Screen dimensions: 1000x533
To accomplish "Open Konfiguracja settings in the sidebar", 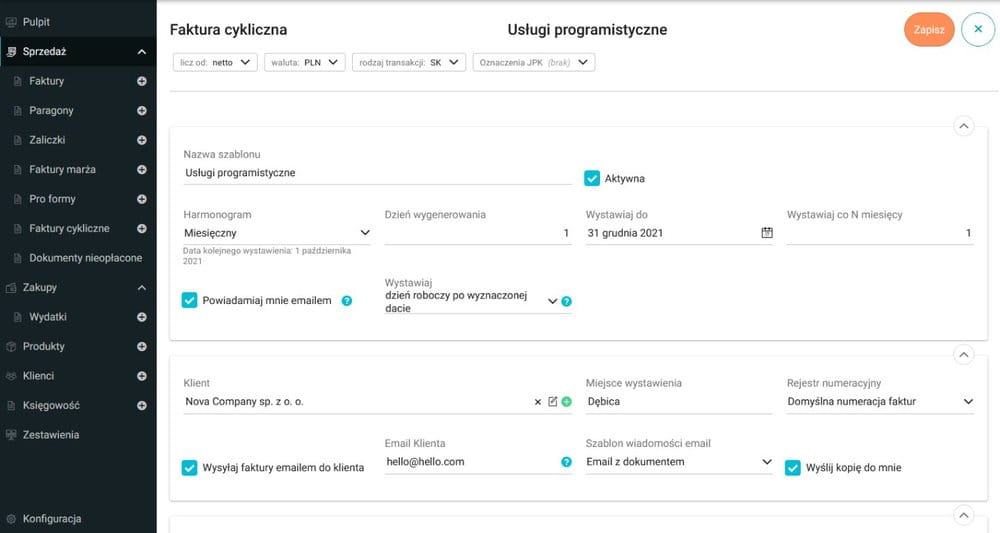I will click(x=51, y=519).
